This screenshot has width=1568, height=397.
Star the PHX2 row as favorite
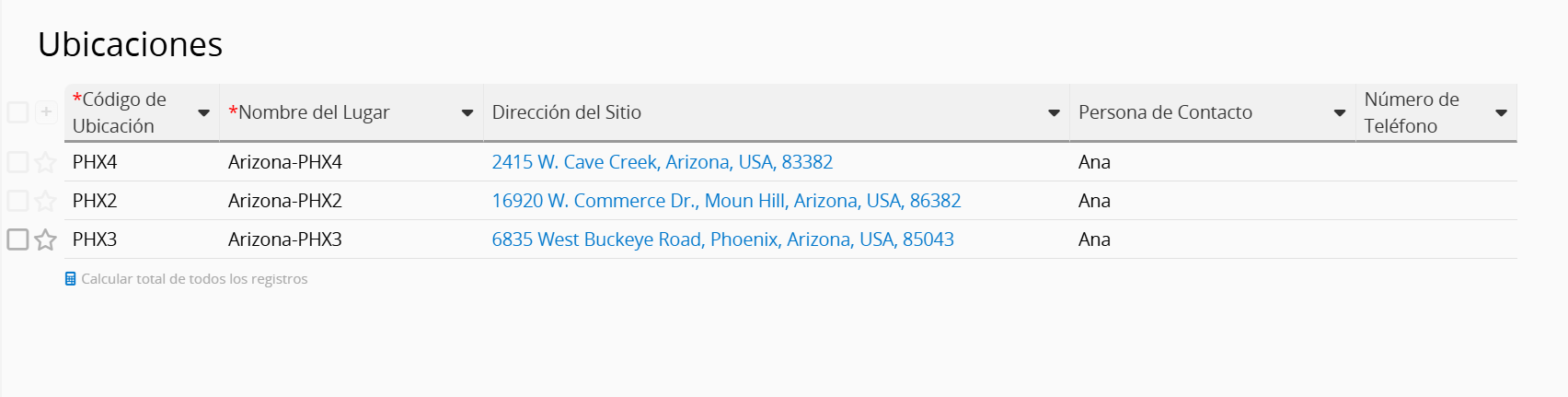[x=45, y=201]
